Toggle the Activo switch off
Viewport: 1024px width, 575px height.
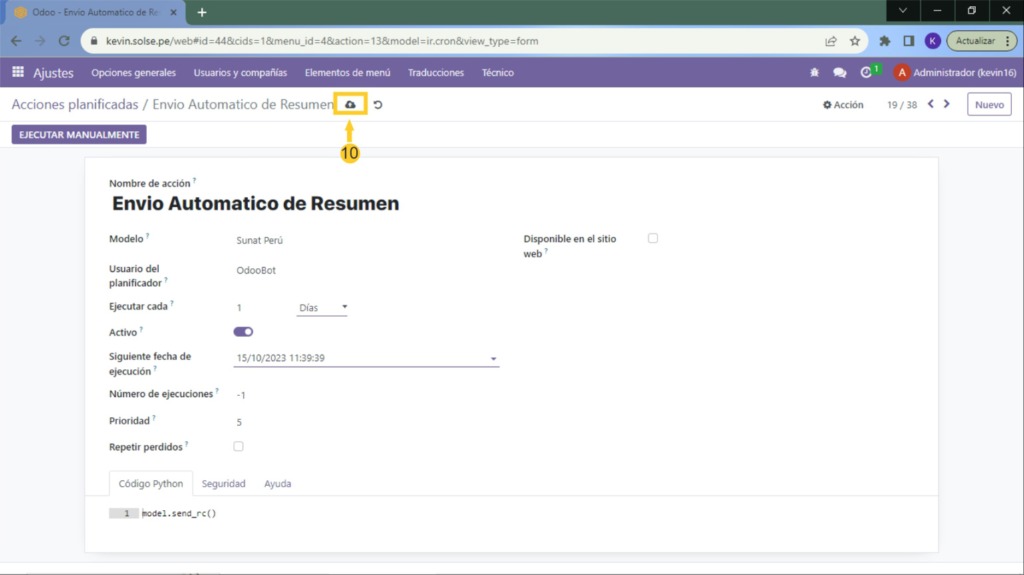click(x=243, y=332)
